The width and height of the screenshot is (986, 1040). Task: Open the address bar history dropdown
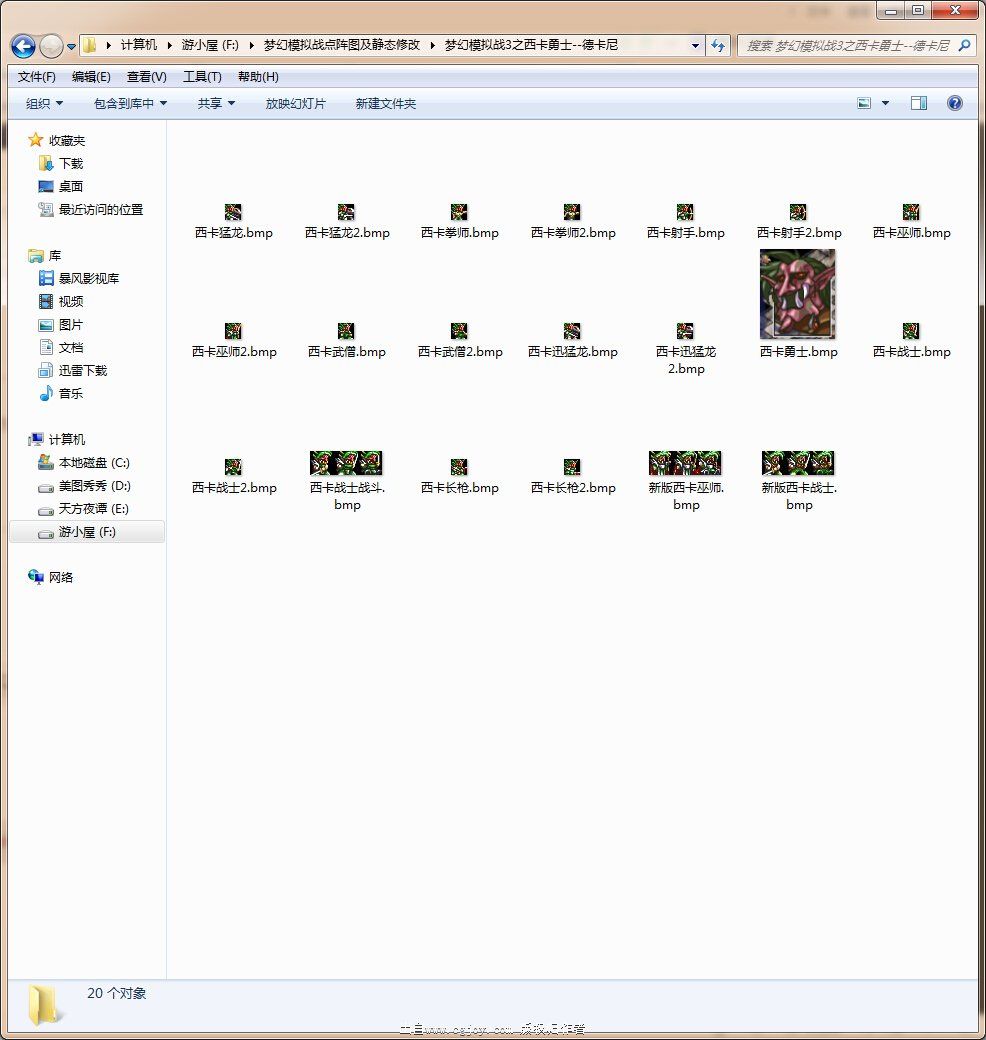point(695,46)
